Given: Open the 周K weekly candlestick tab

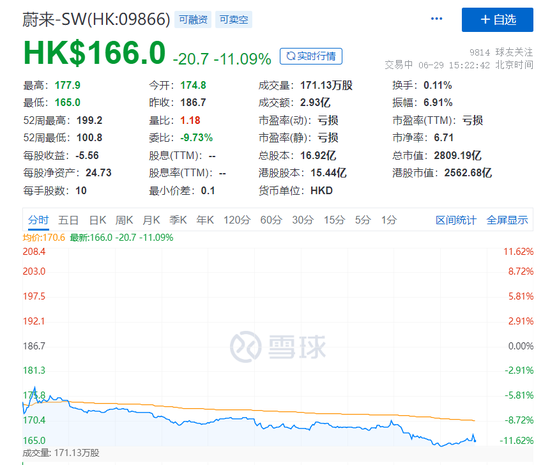Looking at the screenshot, I should tap(124, 220).
